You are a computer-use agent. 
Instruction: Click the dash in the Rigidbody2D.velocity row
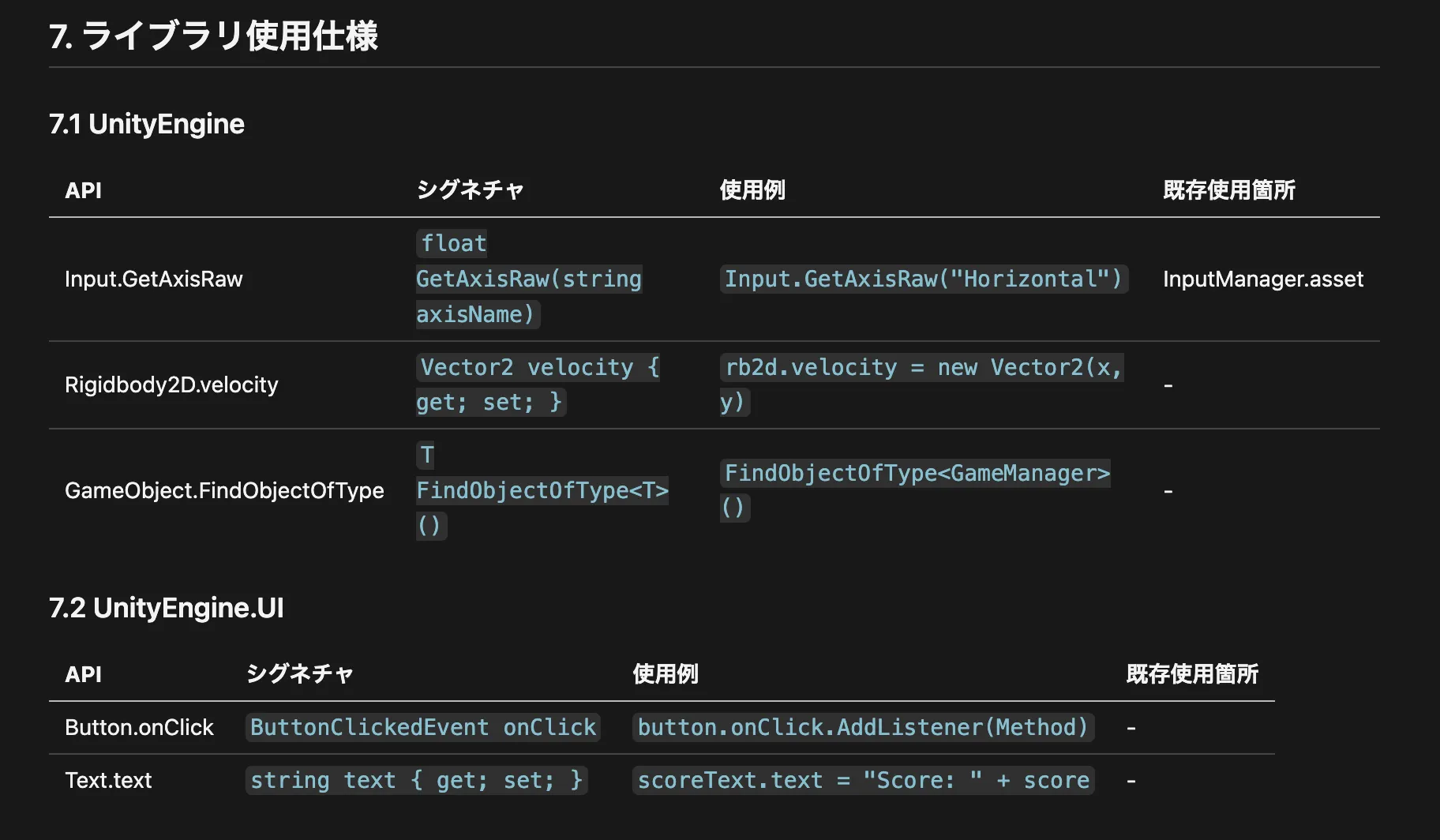coord(1168,385)
